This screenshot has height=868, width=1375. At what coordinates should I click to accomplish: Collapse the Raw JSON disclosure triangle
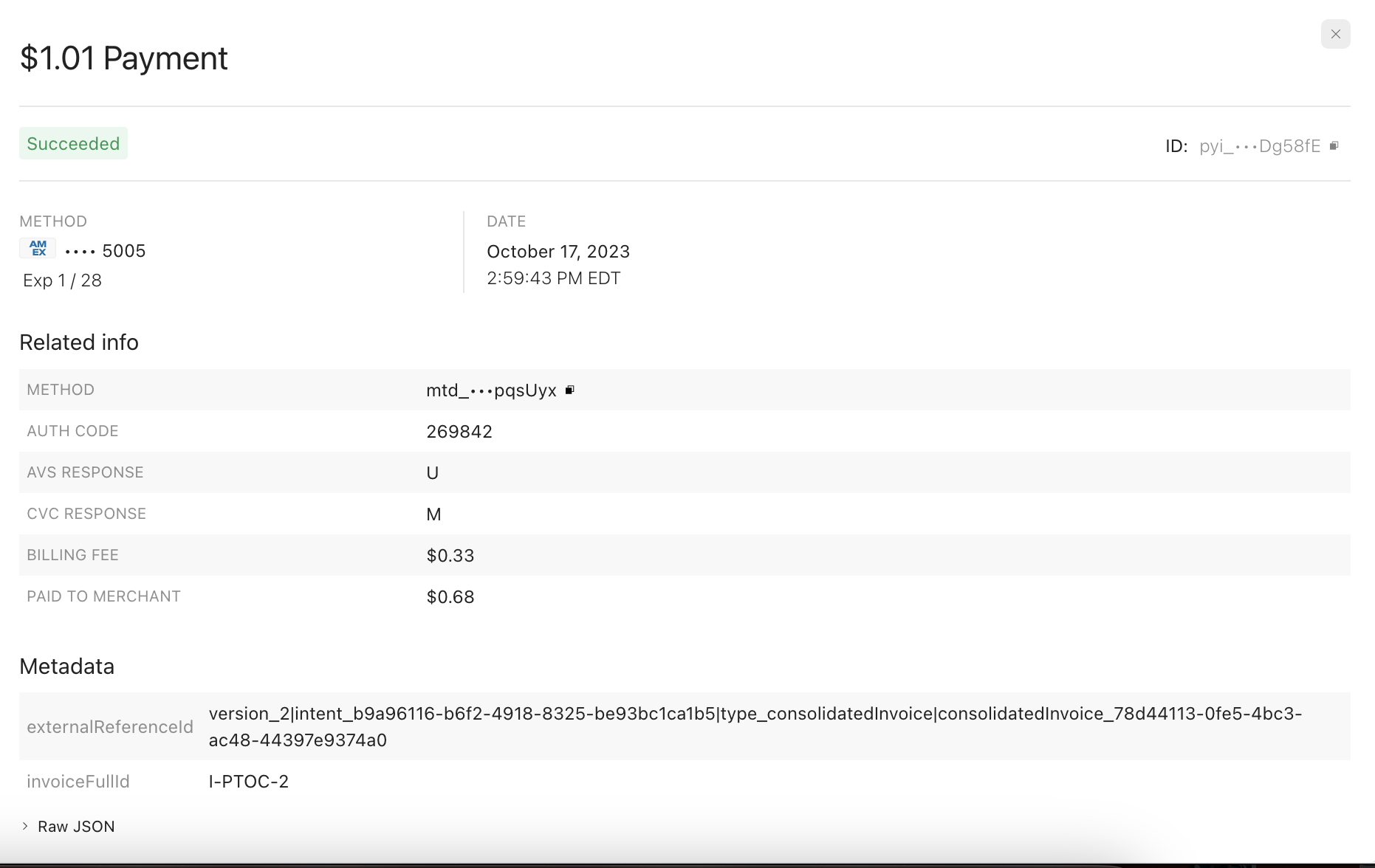coord(27,826)
